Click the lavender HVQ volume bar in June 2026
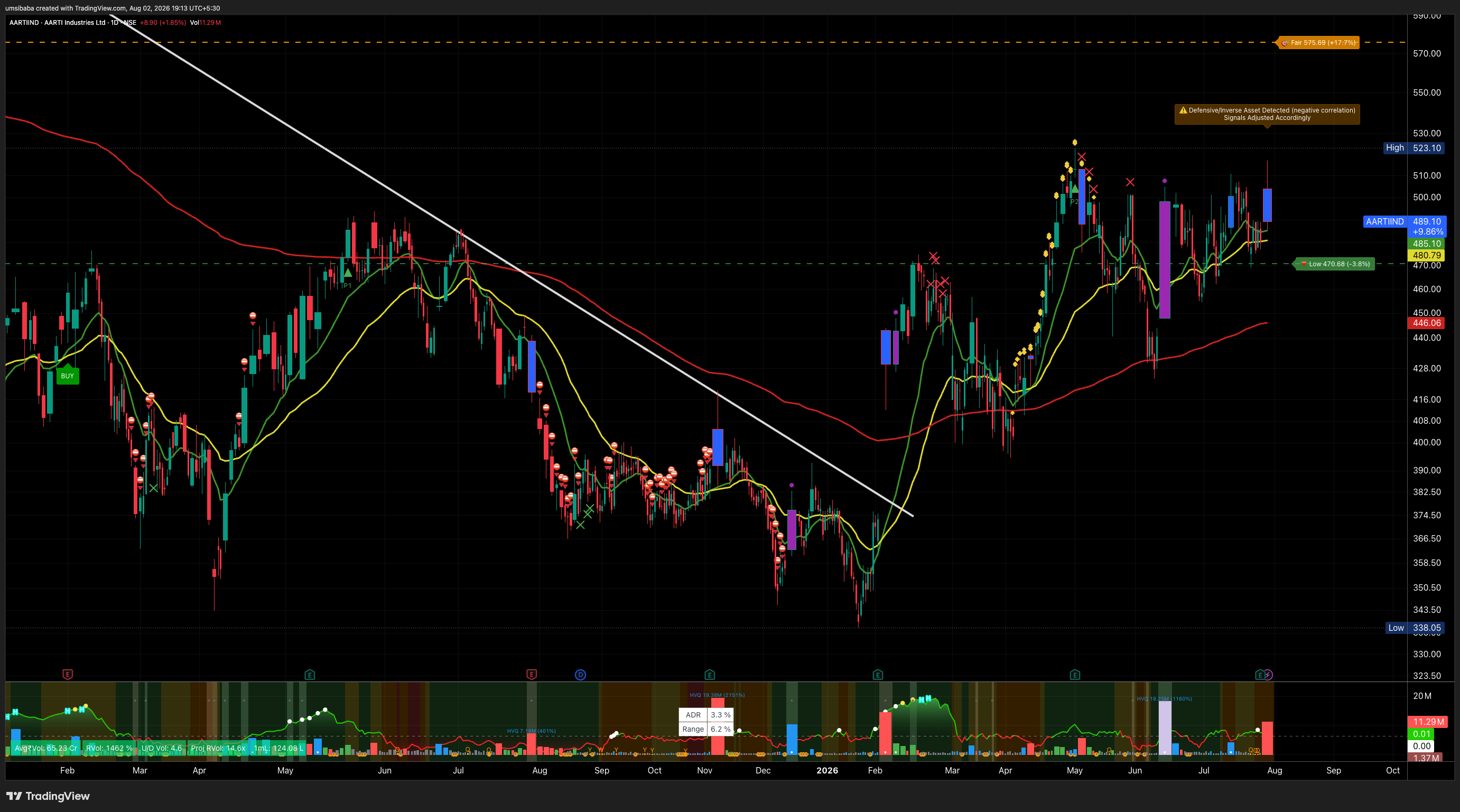The image size is (1460, 812). 1165,728
